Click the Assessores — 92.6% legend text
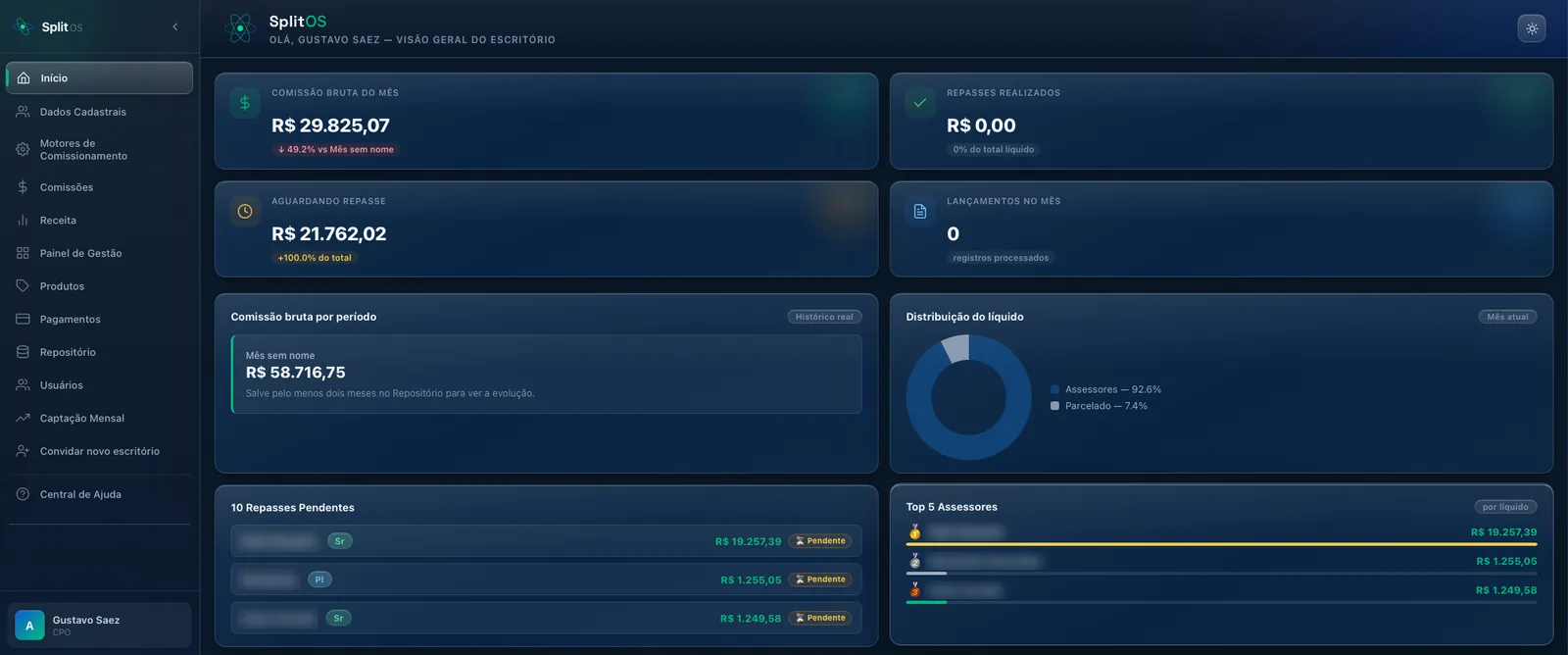The width and height of the screenshot is (1568, 655). [1113, 389]
